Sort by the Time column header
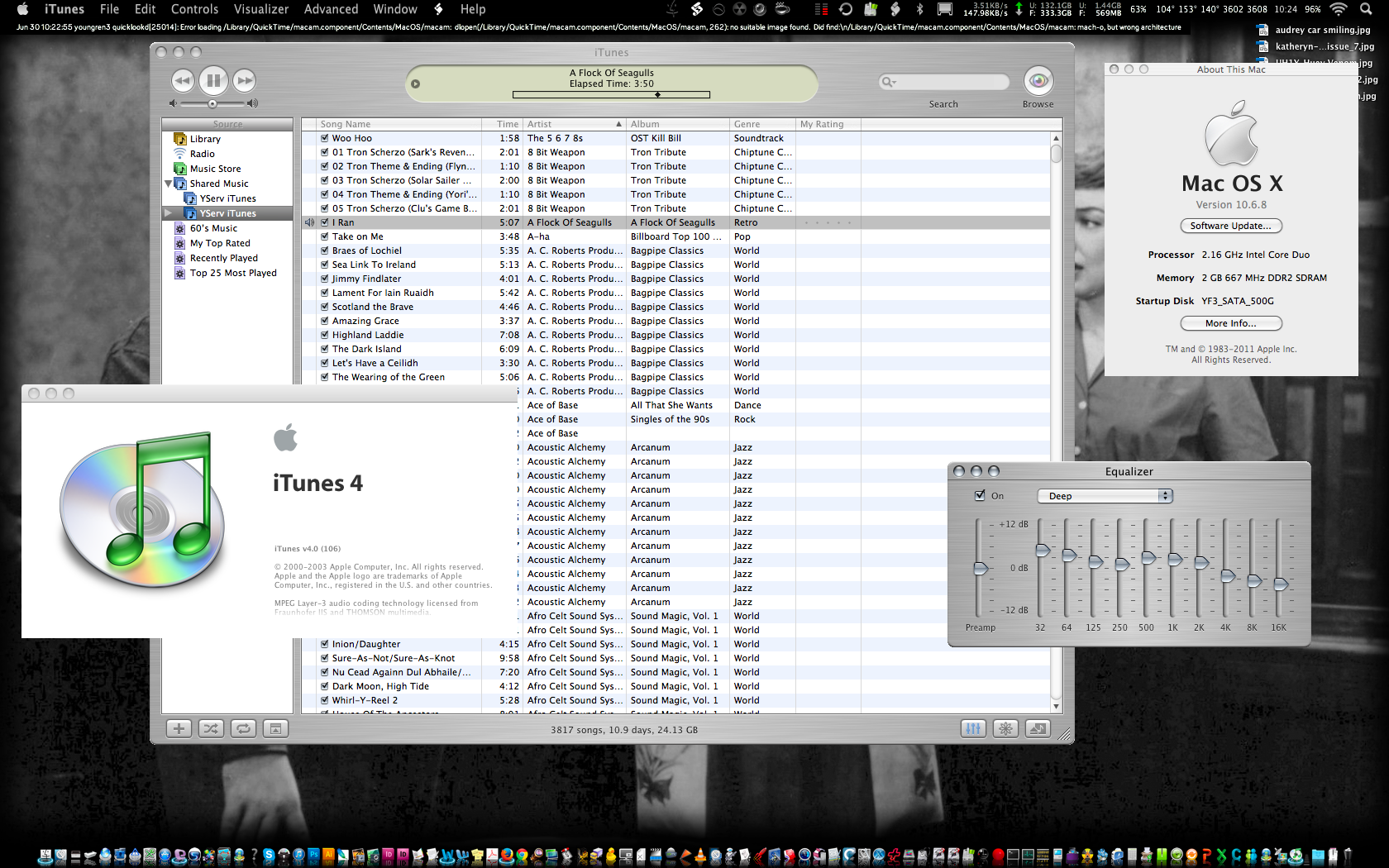This screenshot has height=868, width=1389. (503, 124)
